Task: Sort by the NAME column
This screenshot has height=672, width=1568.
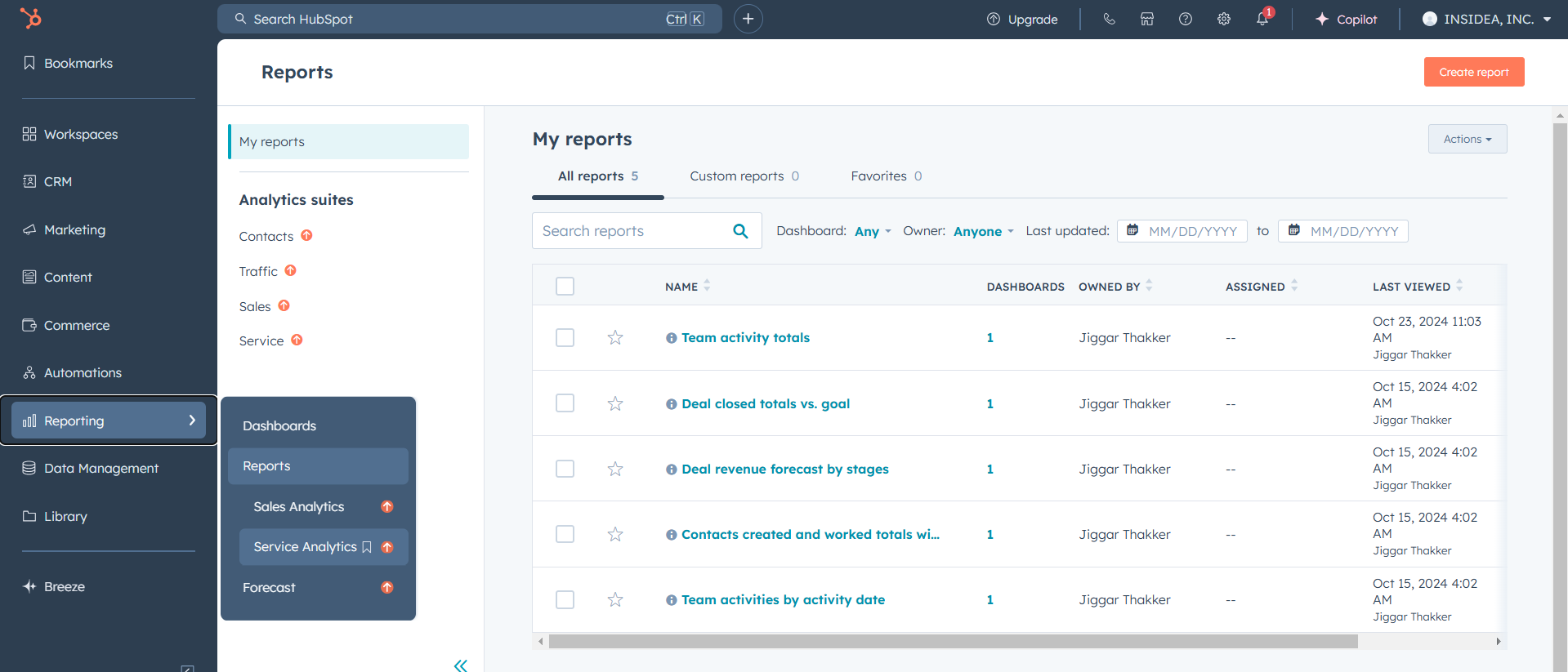Action: click(x=687, y=286)
